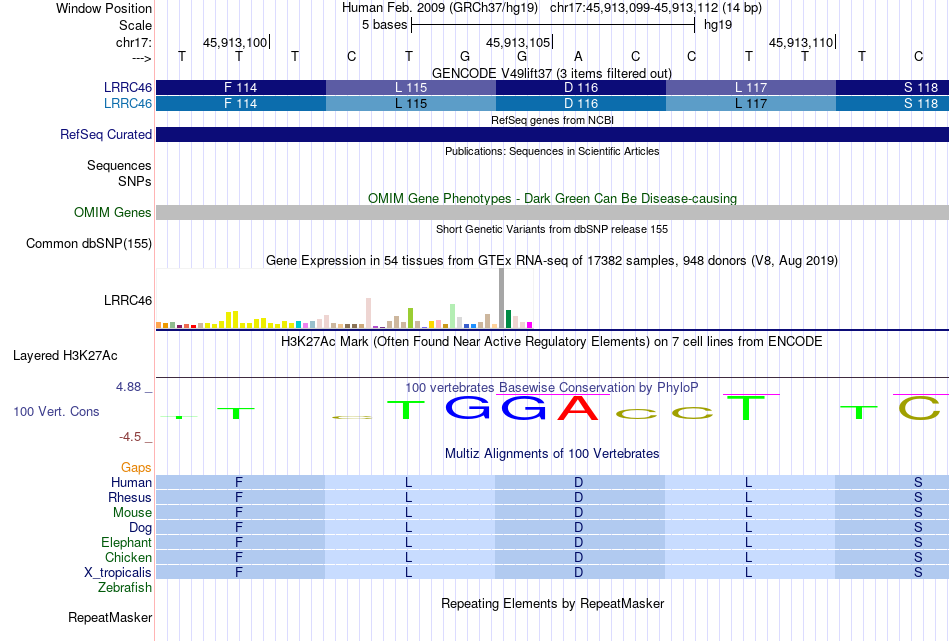Click the Basewise Conservation by PhyloP title

click(552, 387)
